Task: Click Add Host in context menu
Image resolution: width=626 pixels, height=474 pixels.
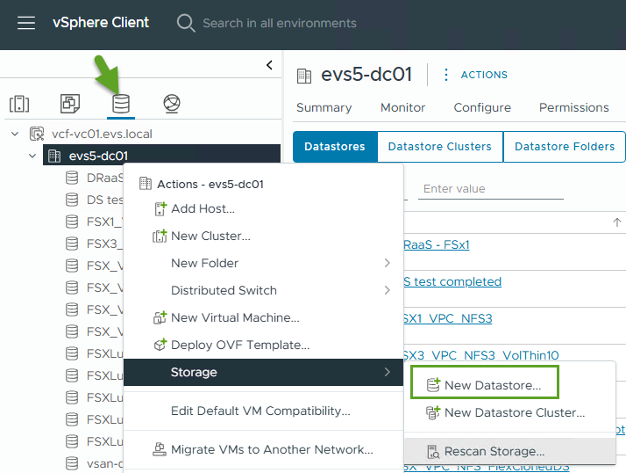Action: 202,208
